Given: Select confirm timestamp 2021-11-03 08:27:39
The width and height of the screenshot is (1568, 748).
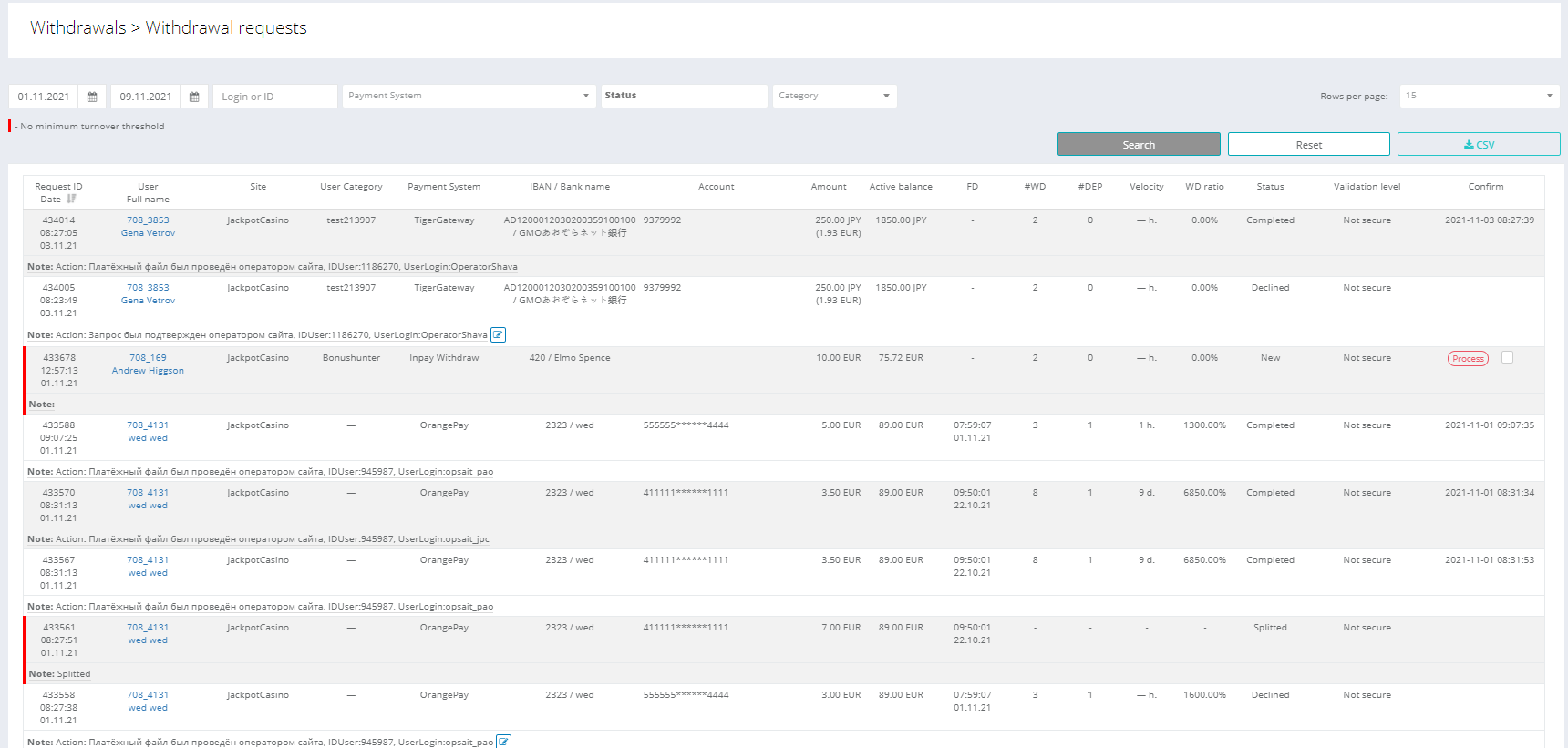Looking at the screenshot, I should (1490, 220).
